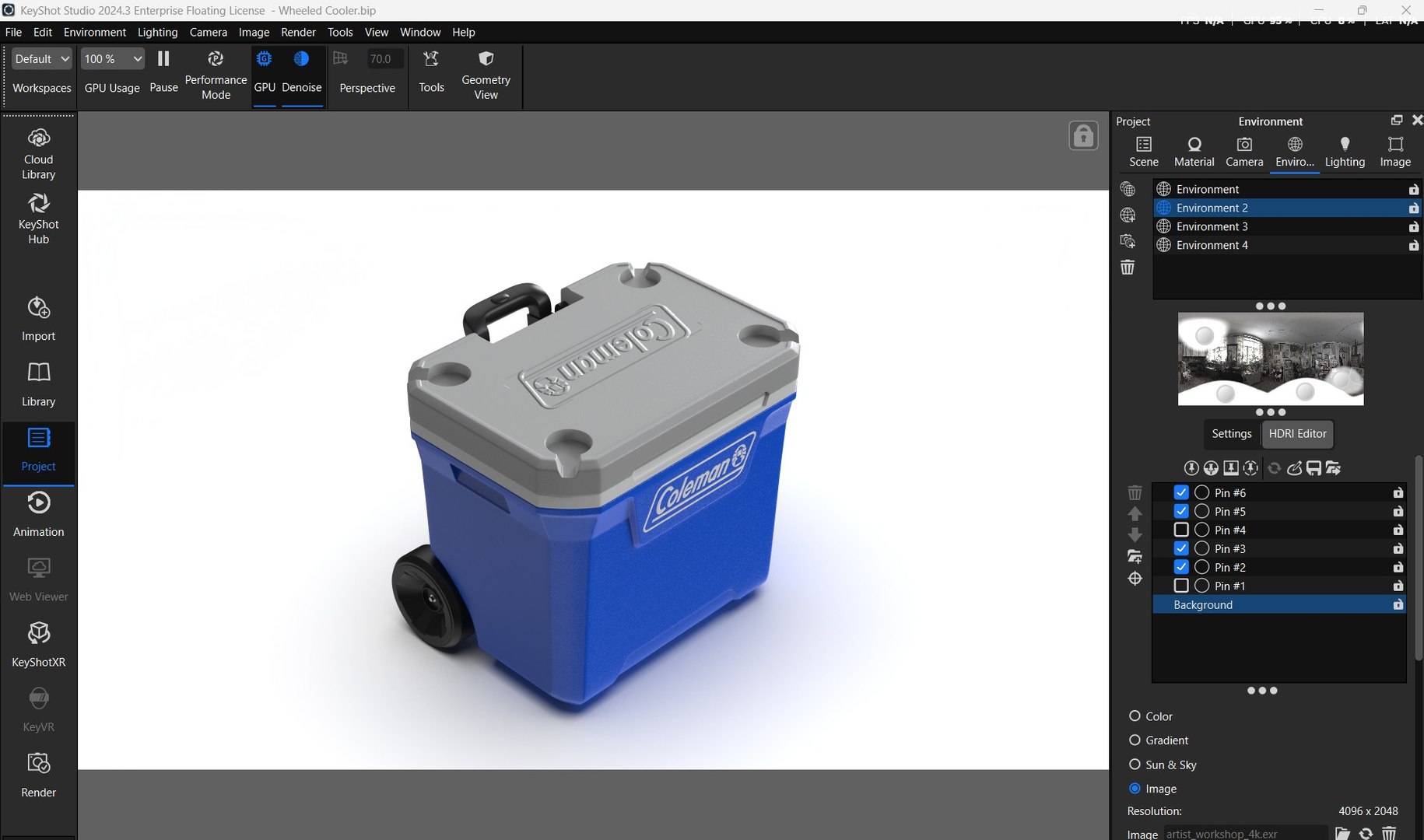Move the pin up with the arrow icon
This screenshot has width=1424, height=840.
[x=1135, y=513]
